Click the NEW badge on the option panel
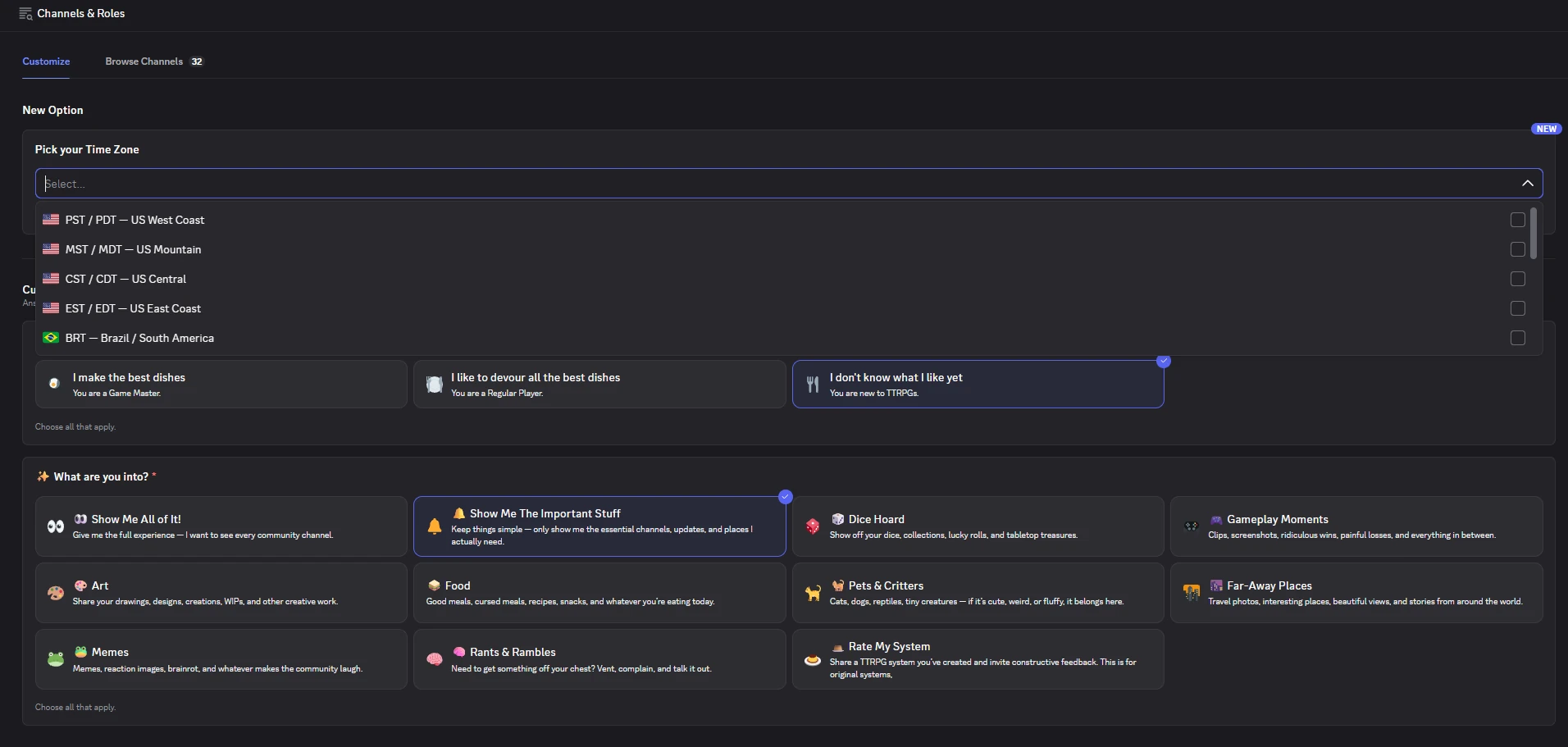This screenshot has height=747, width=1568. (1546, 129)
